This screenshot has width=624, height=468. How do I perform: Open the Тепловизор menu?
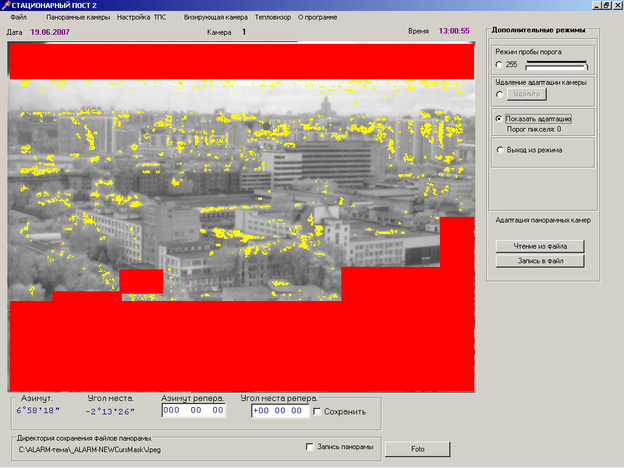tap(273, 18)
